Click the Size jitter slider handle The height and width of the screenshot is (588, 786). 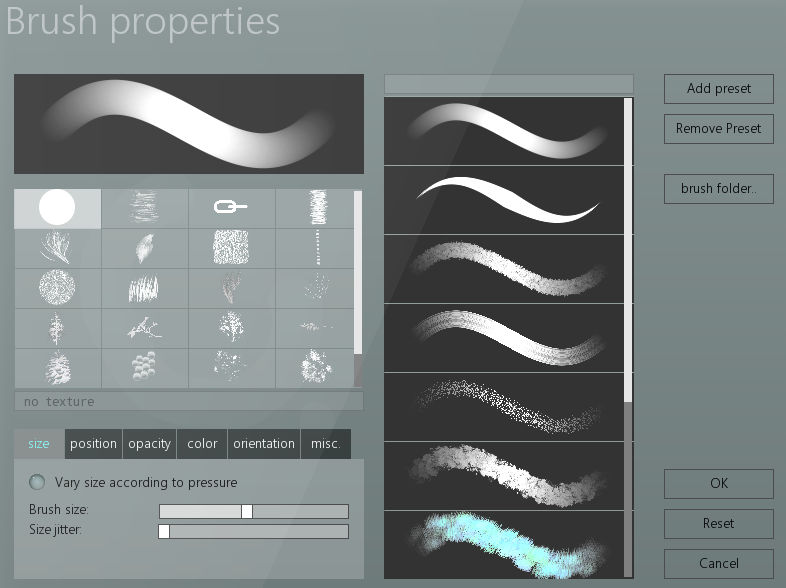[164, 532]
